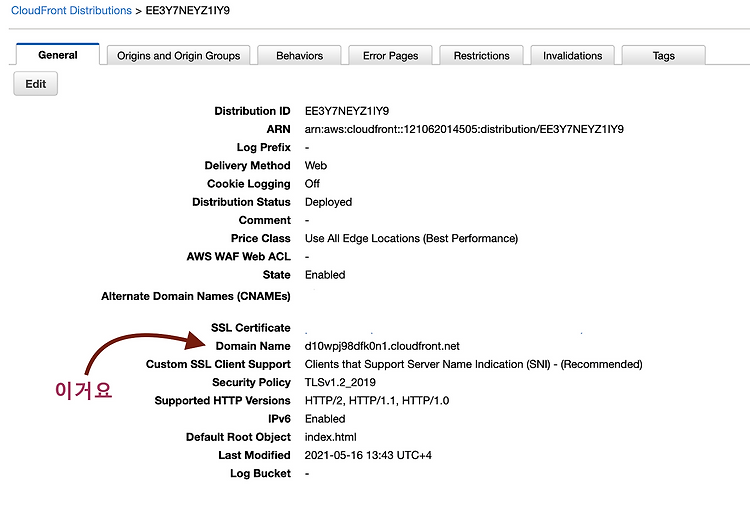750x512 pixels.
Task: Click the ARN value arn:aws:cloudfront distribution string
Action: pyautogui.click(x=464, y=129)
